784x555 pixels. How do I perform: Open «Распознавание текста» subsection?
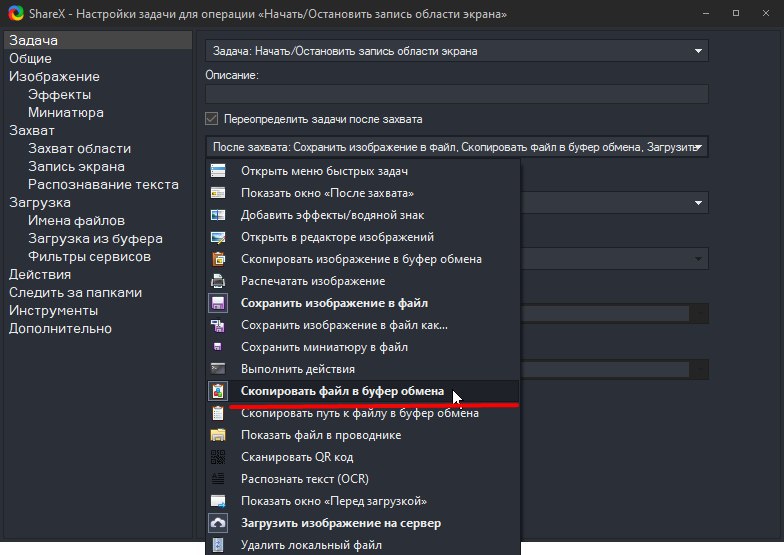point(104,184)
